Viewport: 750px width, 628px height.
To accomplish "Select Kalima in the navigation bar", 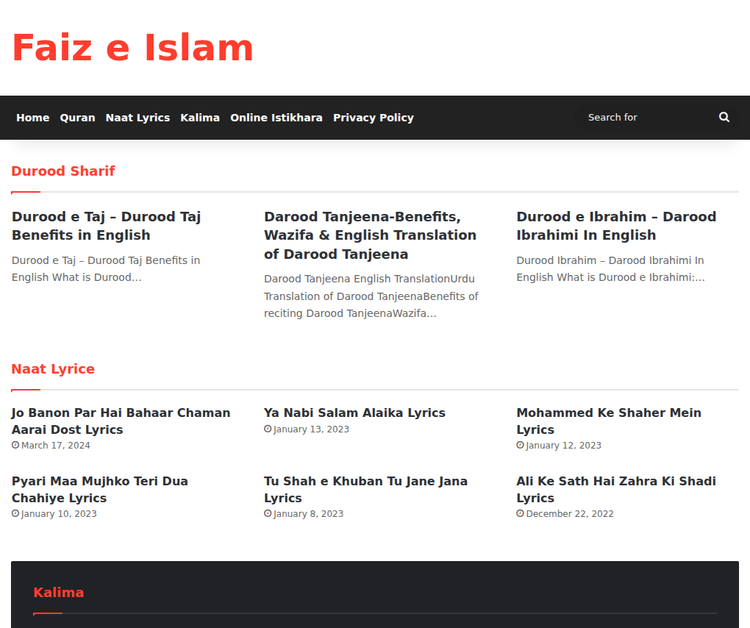I will click(200, 118).
